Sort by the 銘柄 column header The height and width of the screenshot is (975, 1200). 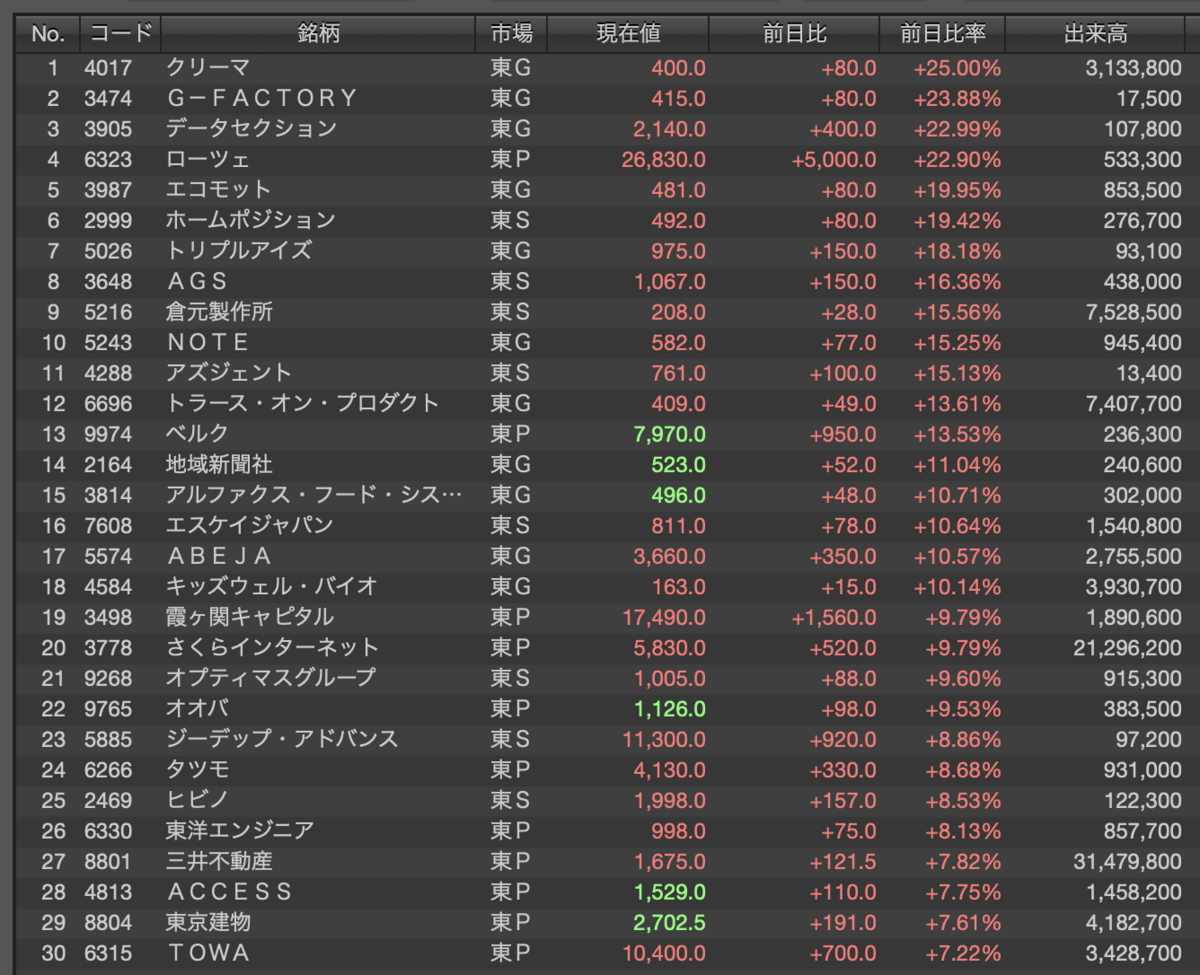point(318,34)
